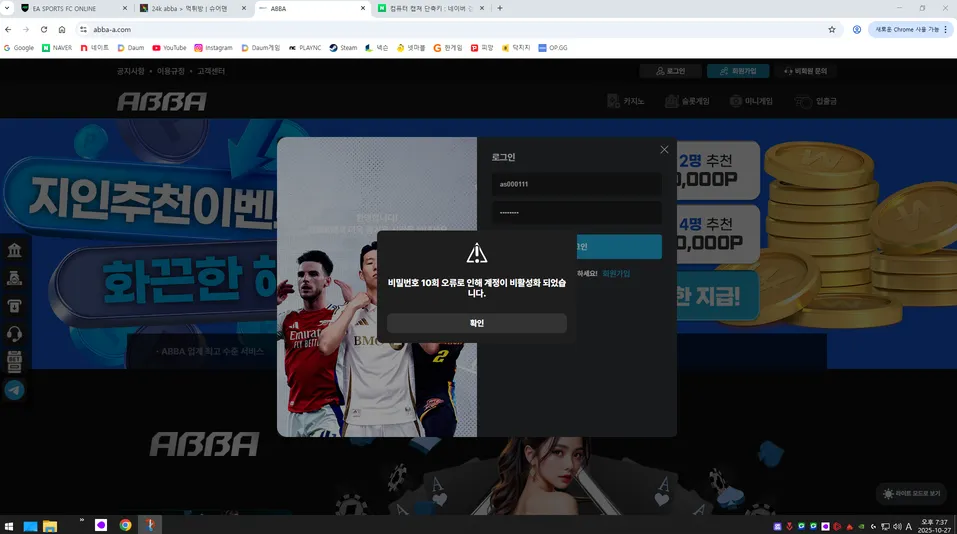Click the 회원가입 button in the site header
The width and height of the screenshot is (957, 534).
[x=738, y=71]
